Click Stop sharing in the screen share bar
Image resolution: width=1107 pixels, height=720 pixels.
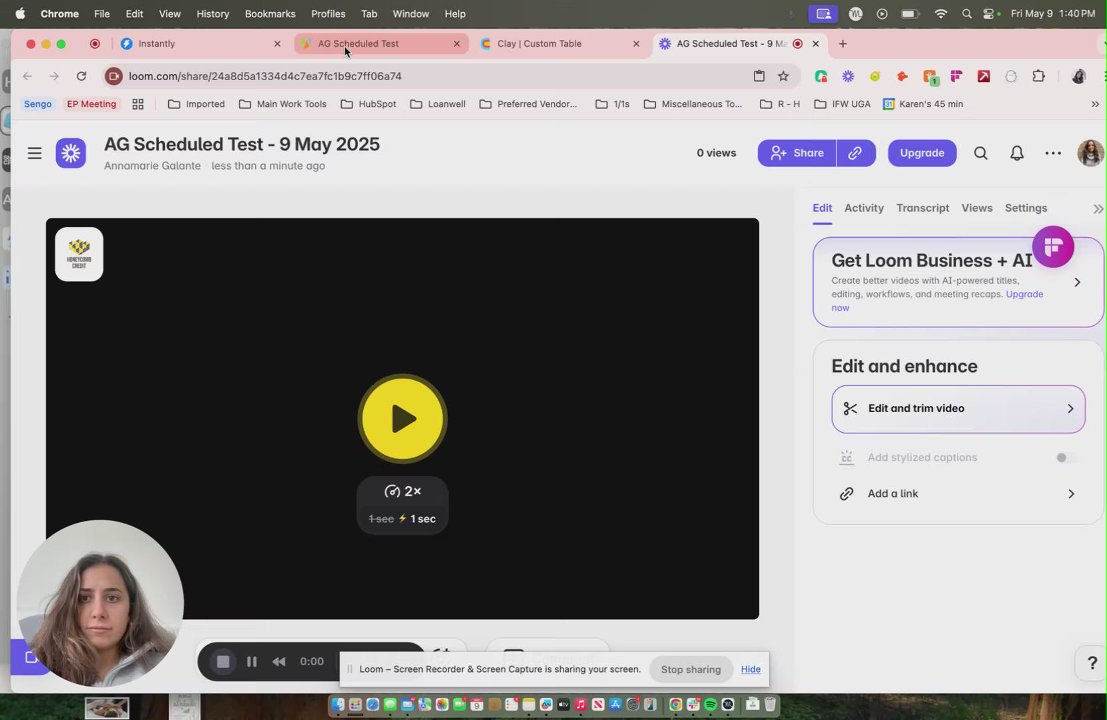690,669
